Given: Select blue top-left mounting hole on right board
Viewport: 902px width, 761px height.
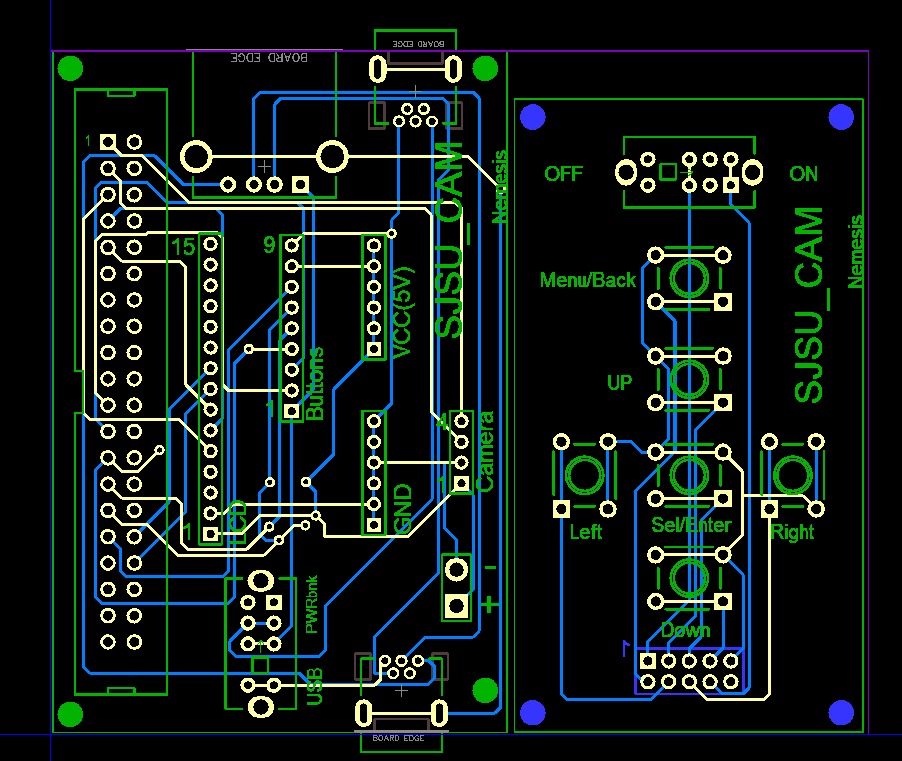Looking at the screenshot, I should (x=533, y=117).
